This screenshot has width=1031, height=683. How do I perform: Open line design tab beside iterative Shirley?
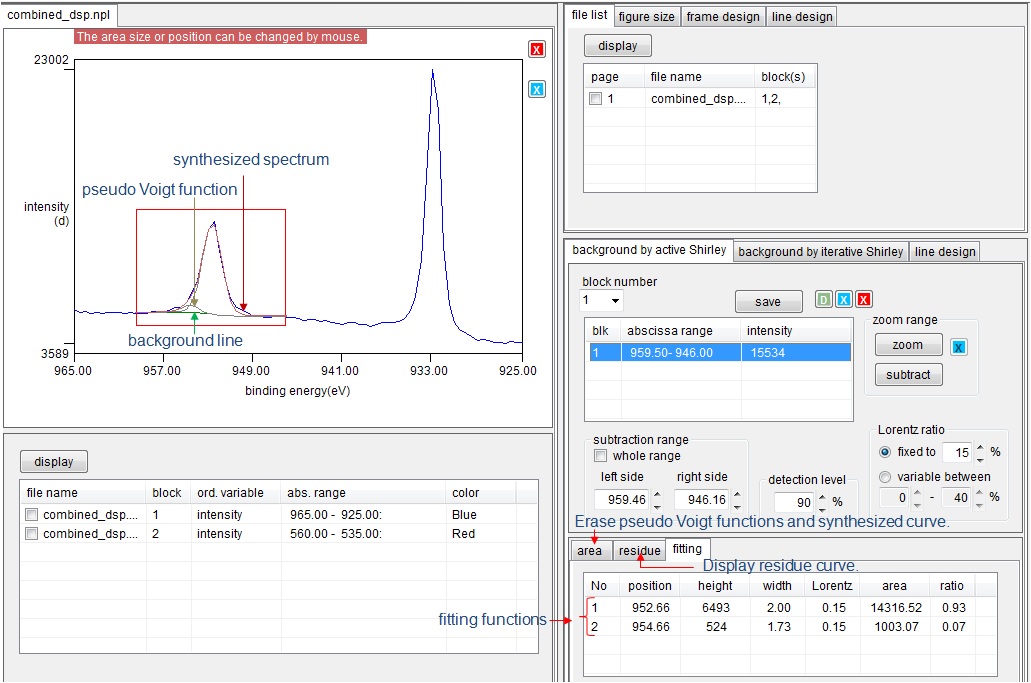click(x=945, y=252)
